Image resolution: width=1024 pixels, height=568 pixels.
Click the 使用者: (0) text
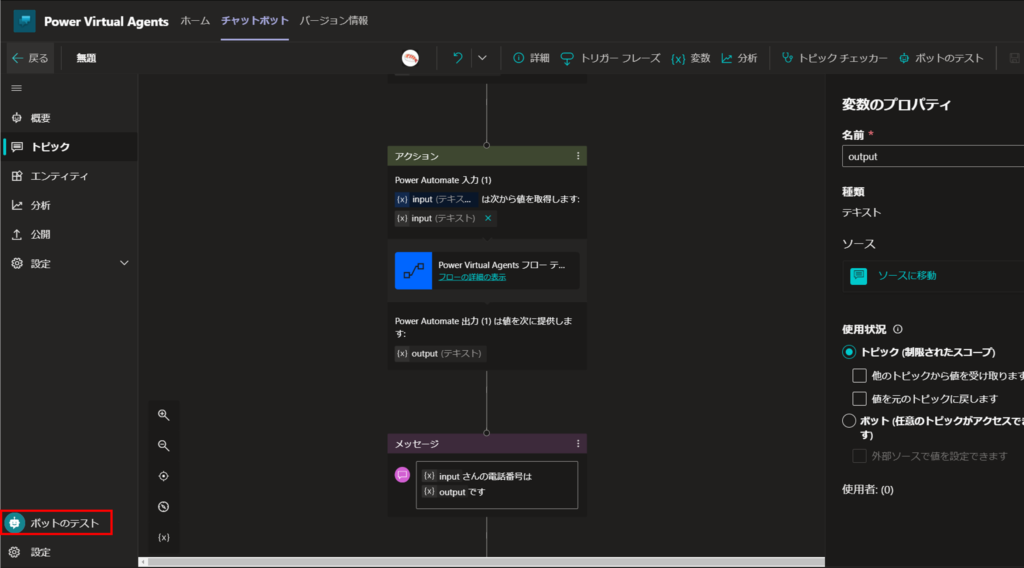[x=867, y=490]
